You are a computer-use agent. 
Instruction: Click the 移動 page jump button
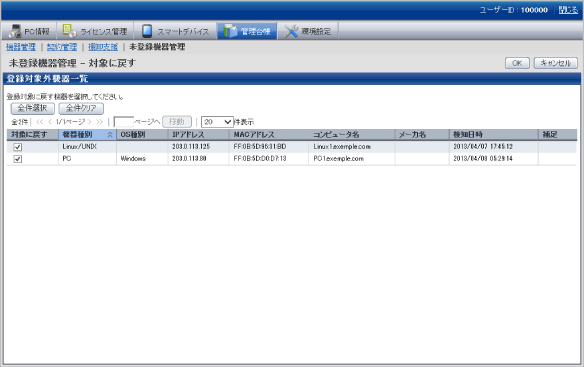[x=177, y=122]
